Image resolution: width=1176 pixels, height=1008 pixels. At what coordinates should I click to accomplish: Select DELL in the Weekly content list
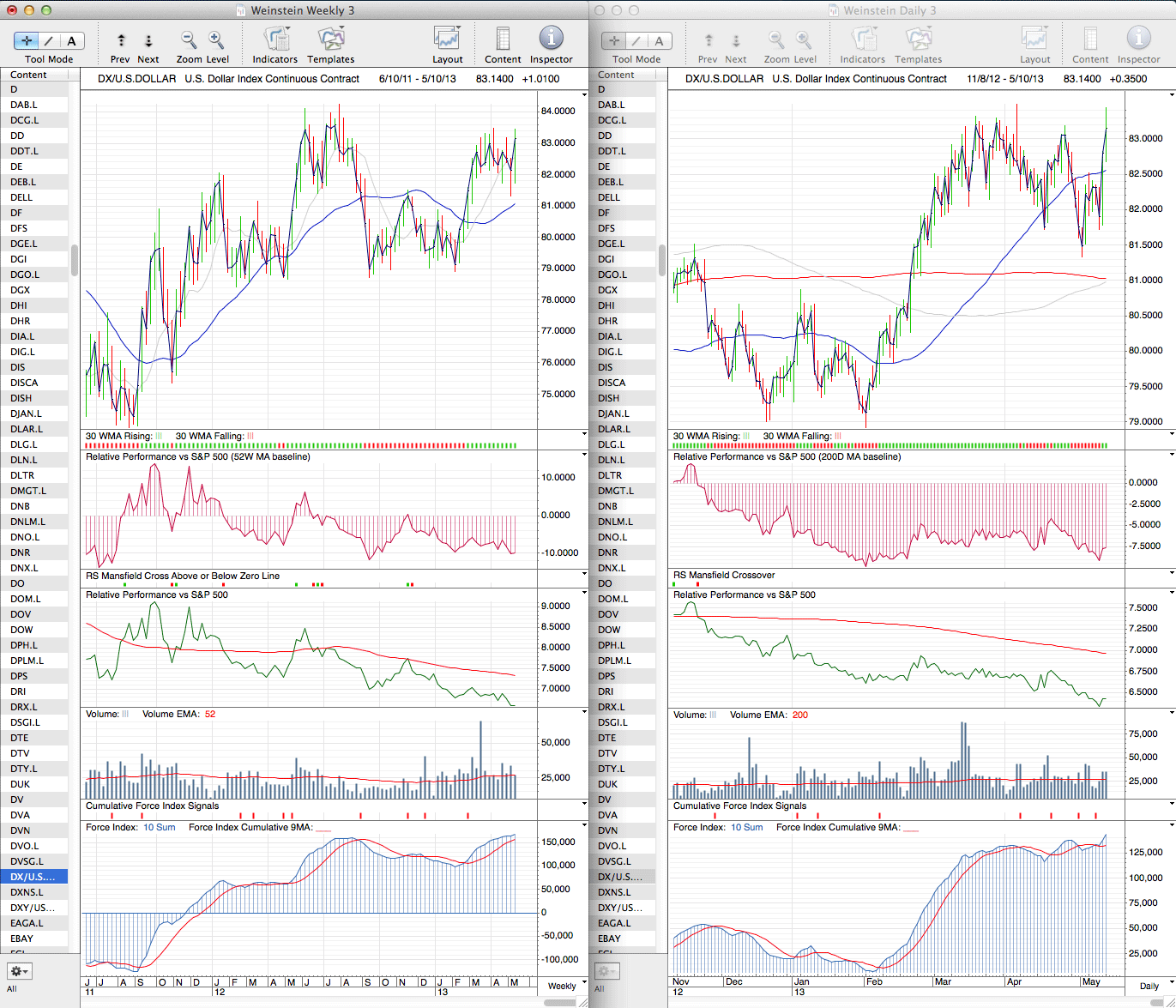pyautogui.click(x=23, y=197)
